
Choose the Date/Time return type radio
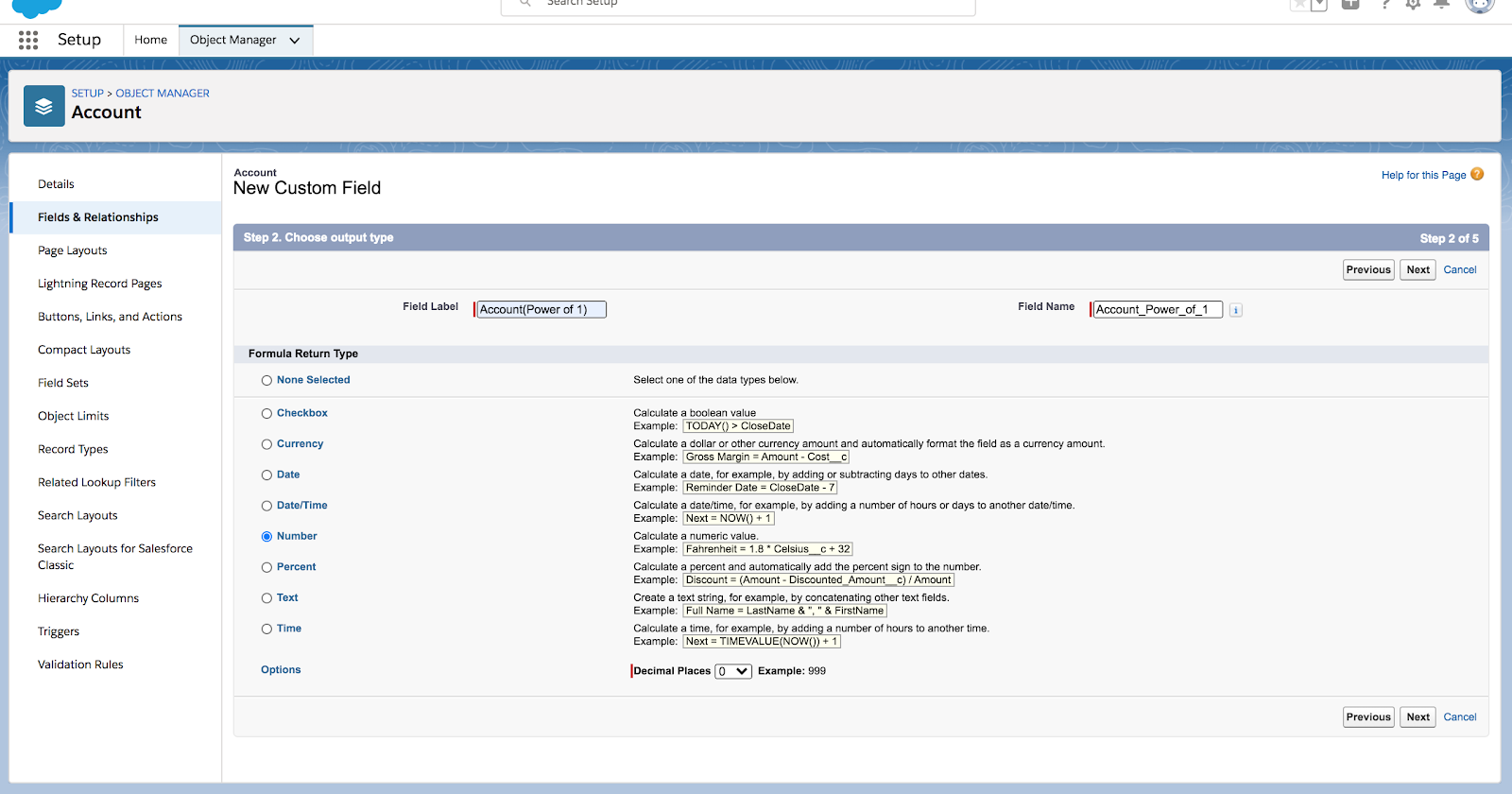click(x=266, y=506)
